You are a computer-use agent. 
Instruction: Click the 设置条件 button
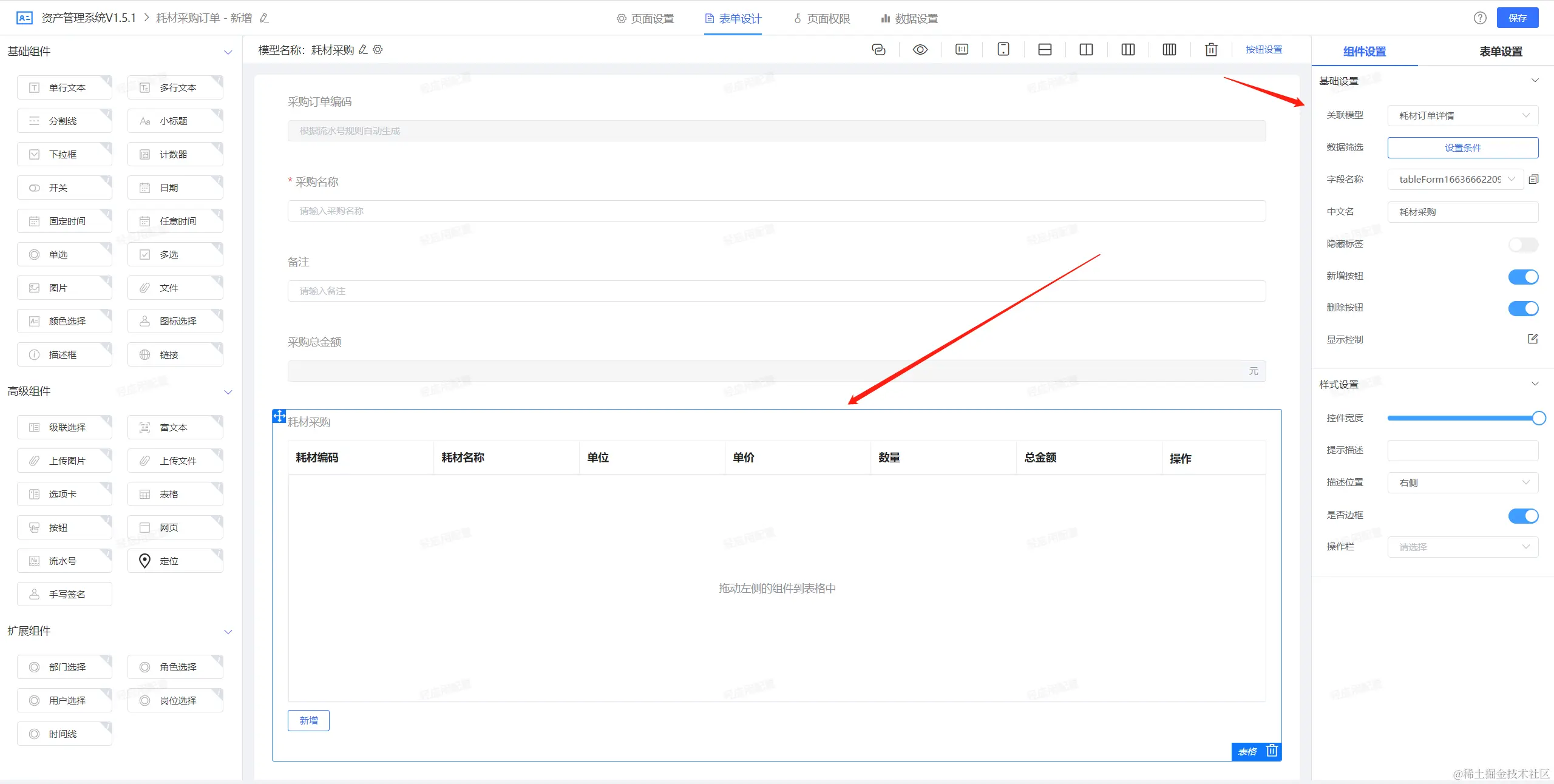click(1462, 147)
